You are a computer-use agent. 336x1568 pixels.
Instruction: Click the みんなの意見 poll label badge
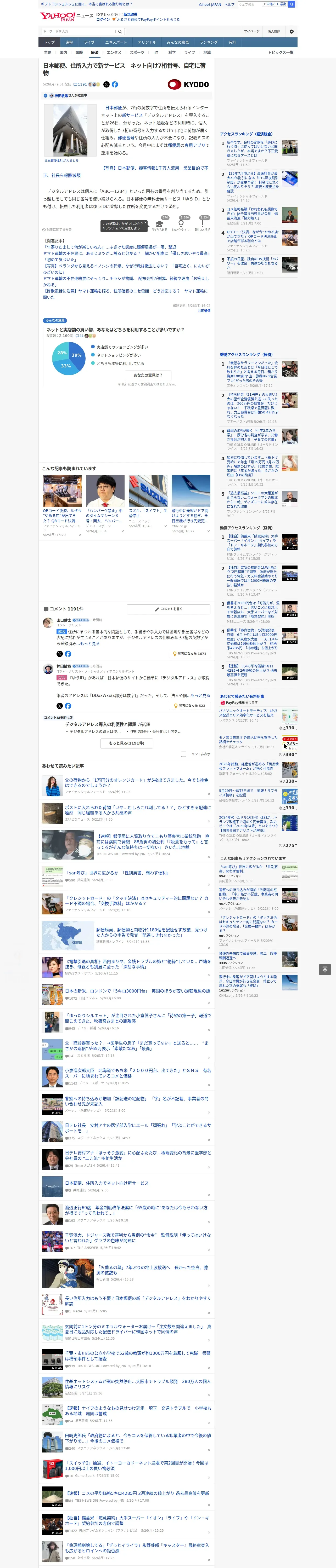pyautogui.click(x=55, y=320)
